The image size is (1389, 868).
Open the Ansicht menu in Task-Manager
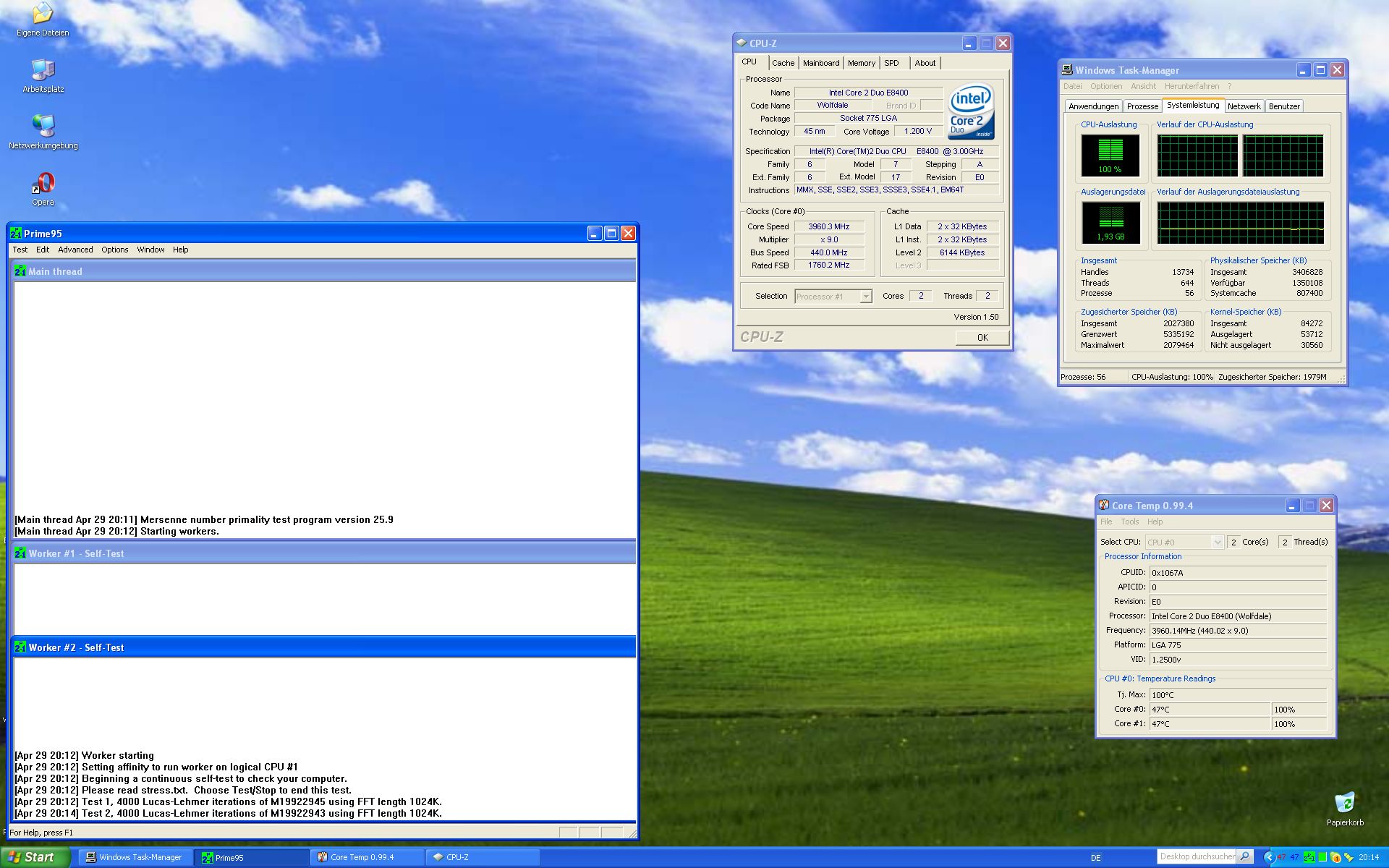click(1143, 86)
